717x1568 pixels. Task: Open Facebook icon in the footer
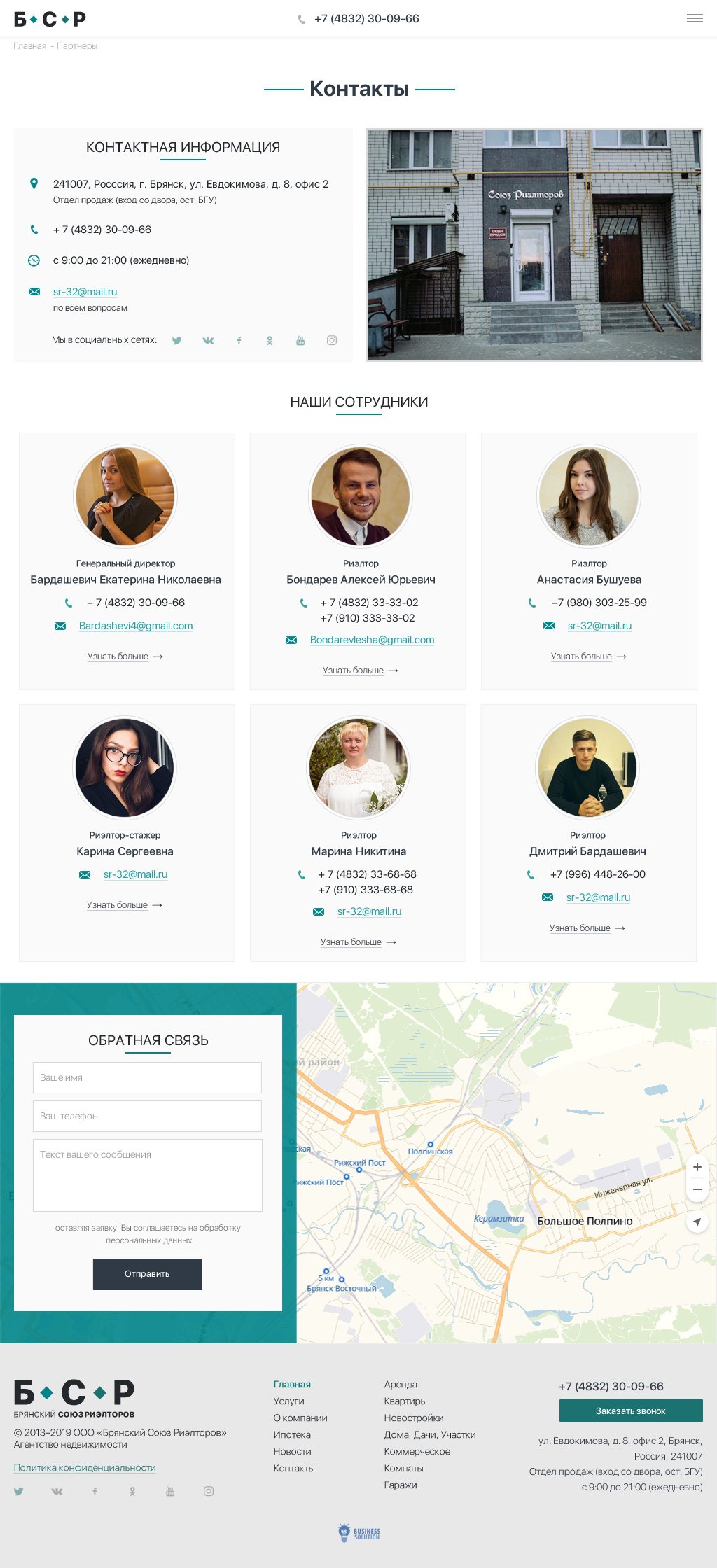(x=95, y=1491)
